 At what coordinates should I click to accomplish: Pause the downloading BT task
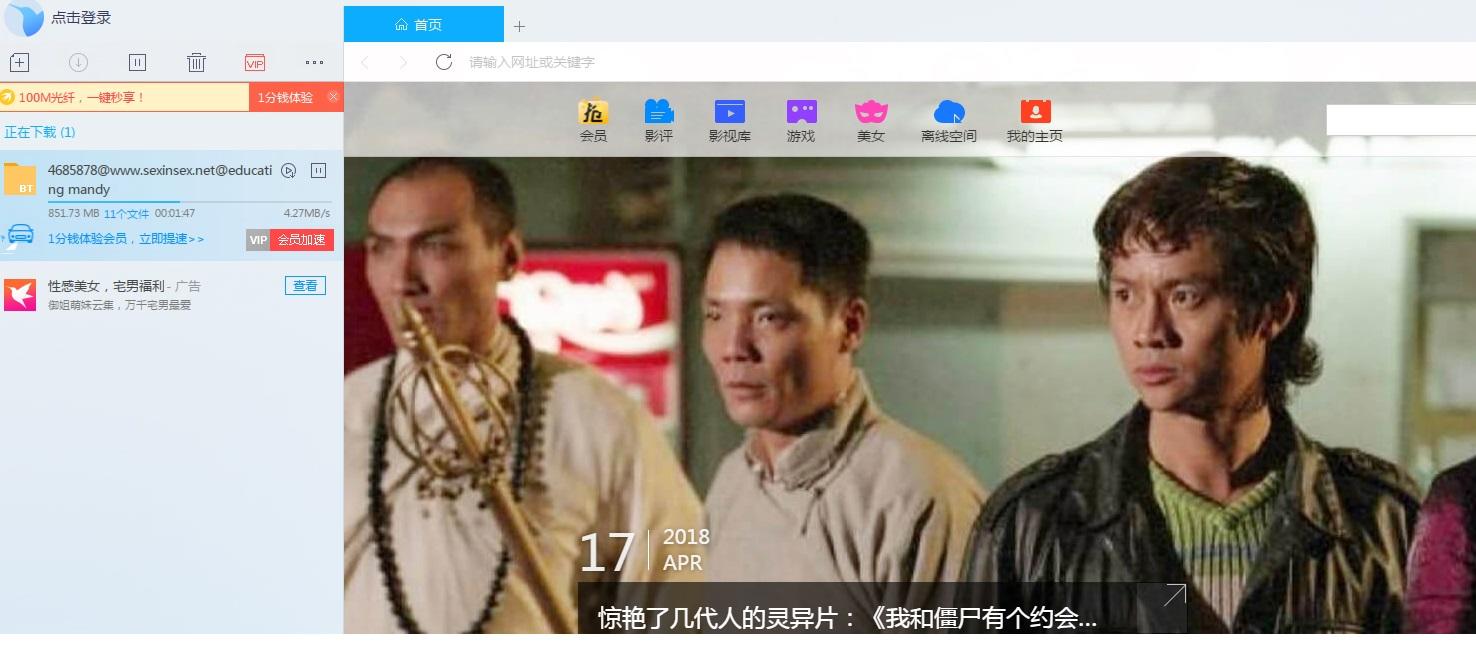[319, 170]
